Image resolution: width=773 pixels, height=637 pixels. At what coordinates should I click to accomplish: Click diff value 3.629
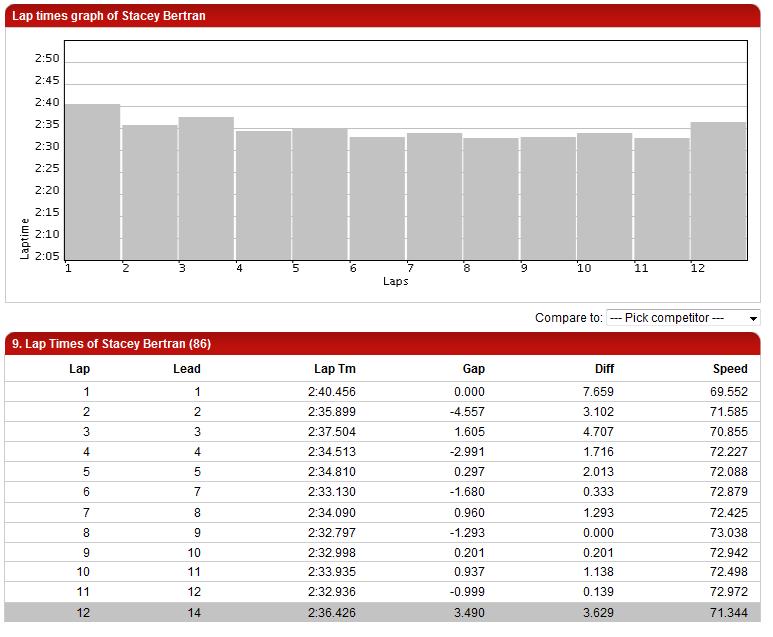[598, 613]
